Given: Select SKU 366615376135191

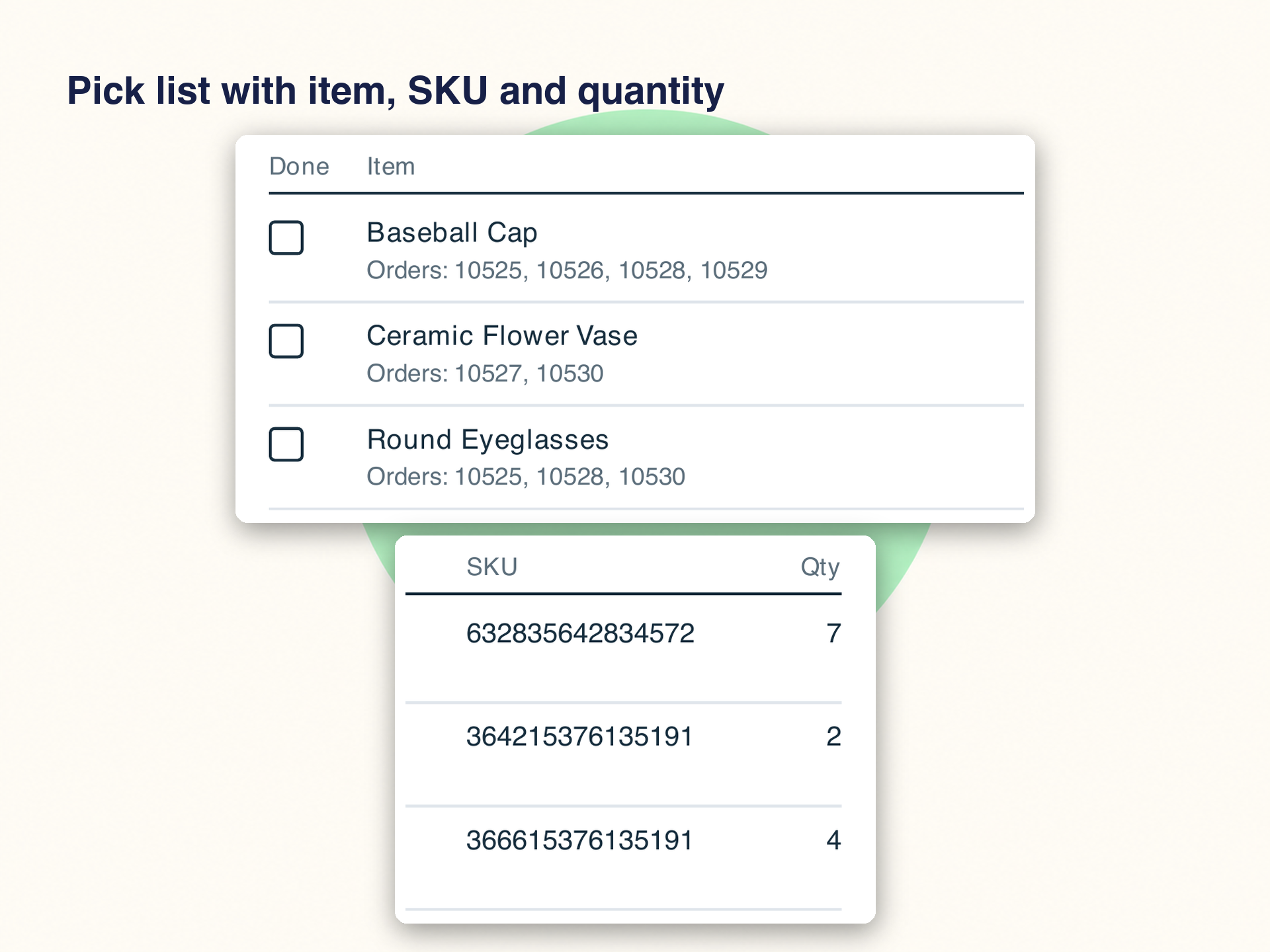Looking at the screenshot, I should (579, 840).
